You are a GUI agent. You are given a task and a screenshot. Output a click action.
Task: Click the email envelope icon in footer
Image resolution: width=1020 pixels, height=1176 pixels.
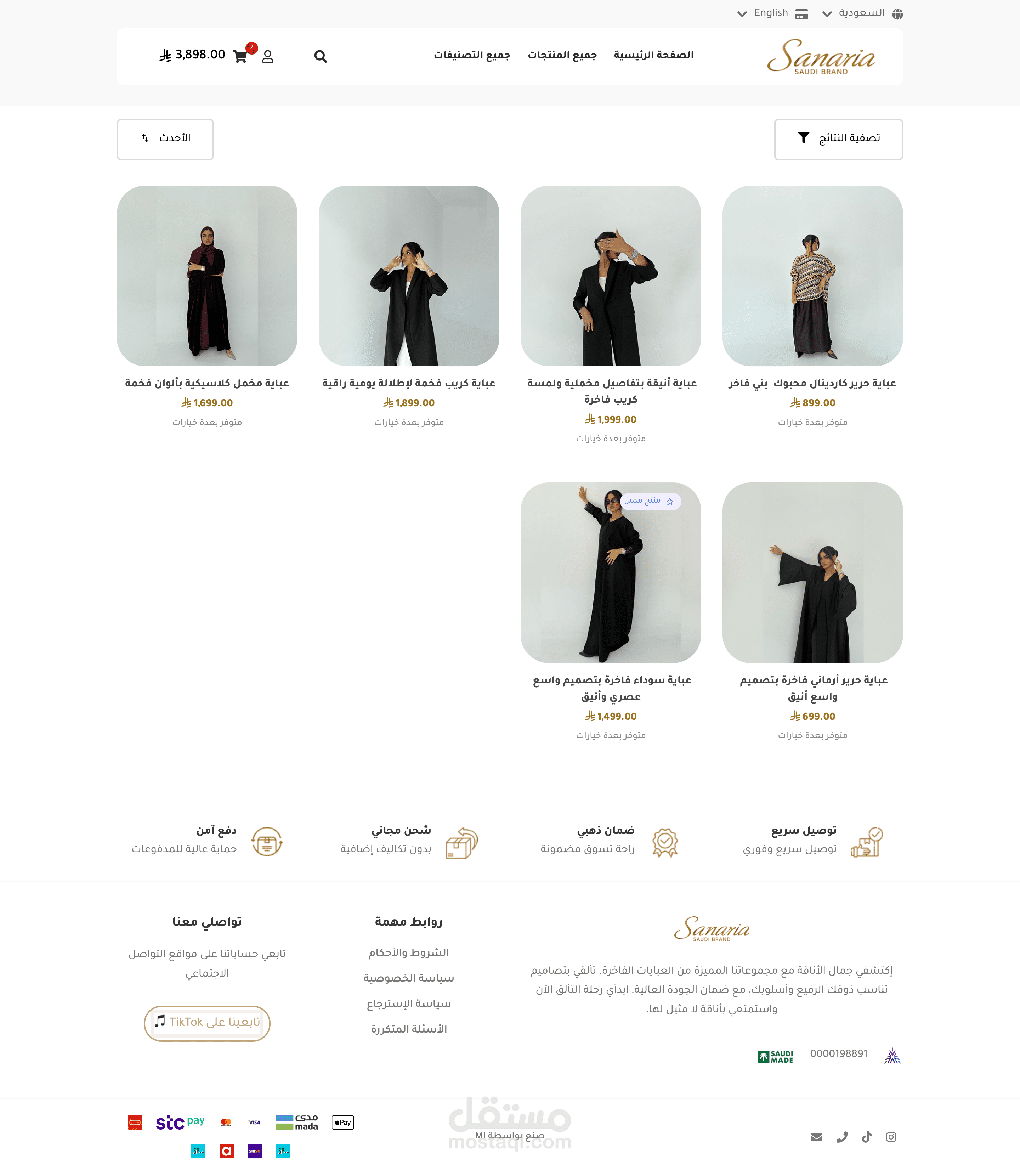coord(817,1137)
